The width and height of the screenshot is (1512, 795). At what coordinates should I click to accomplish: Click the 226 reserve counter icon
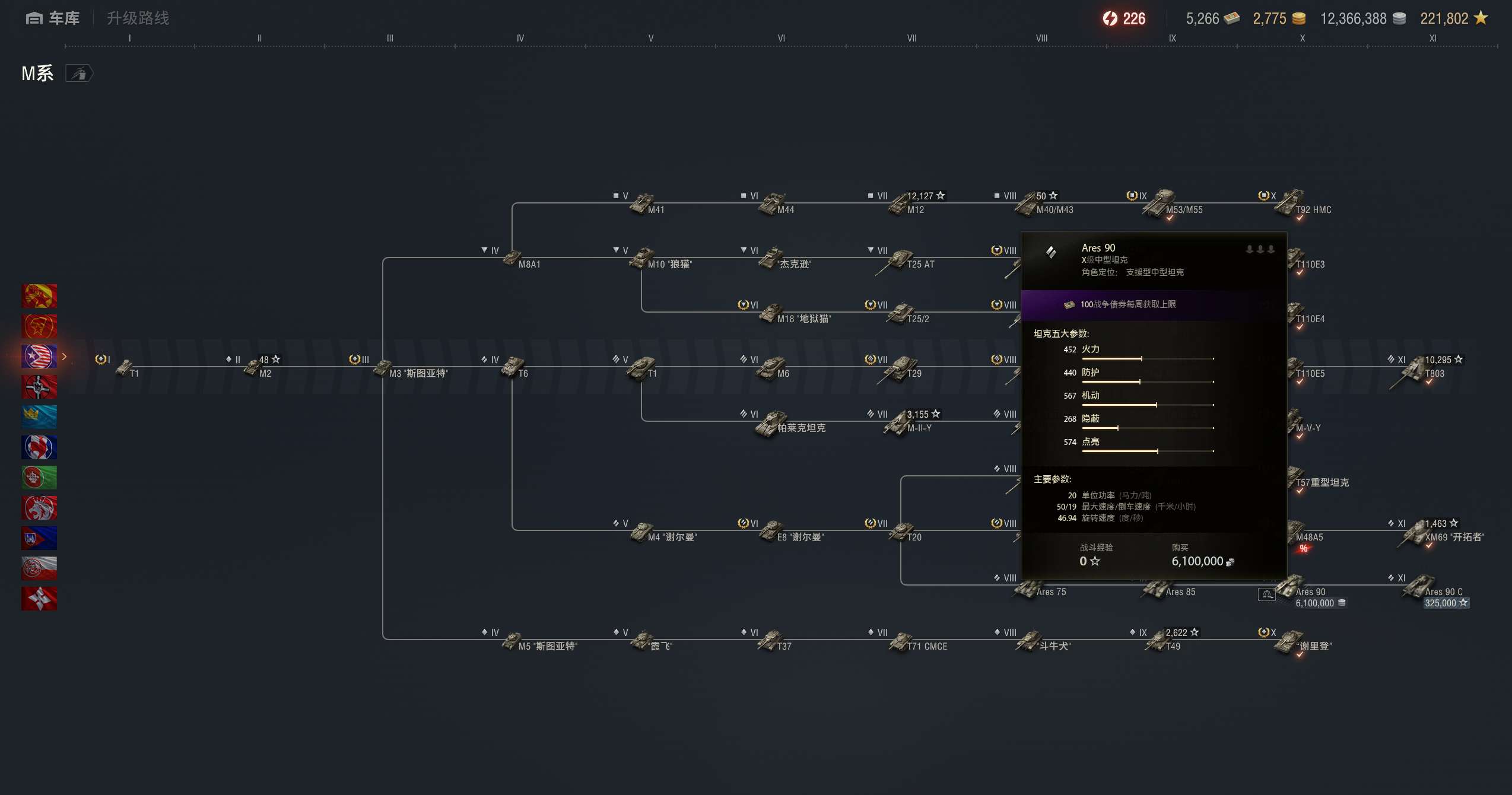(x=1110, y=18)
